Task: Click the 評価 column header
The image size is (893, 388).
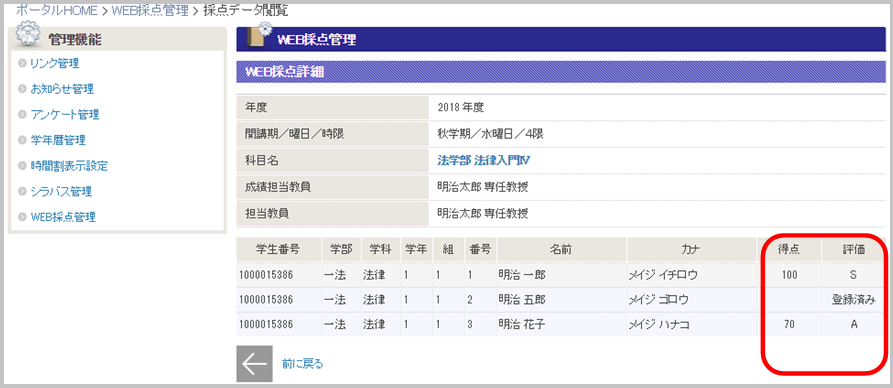Action: click(853, 250)
